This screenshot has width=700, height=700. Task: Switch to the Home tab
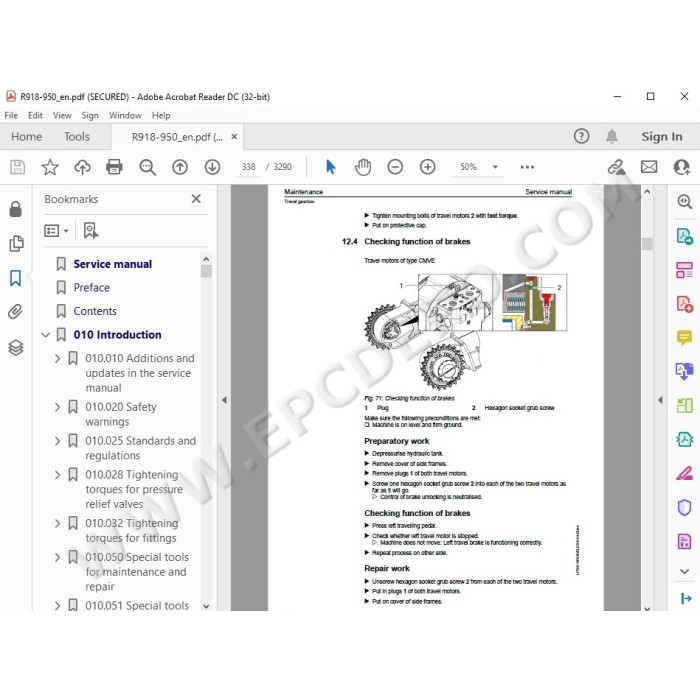(26, 137)
